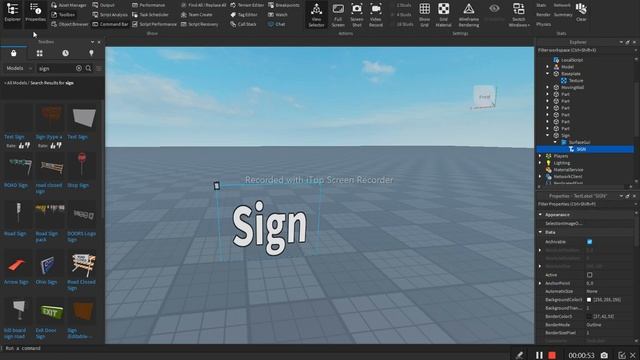This screenshot has width=640, height=360.
Task: Toggle the Performance panel
Action: click(x=148, y=5)
